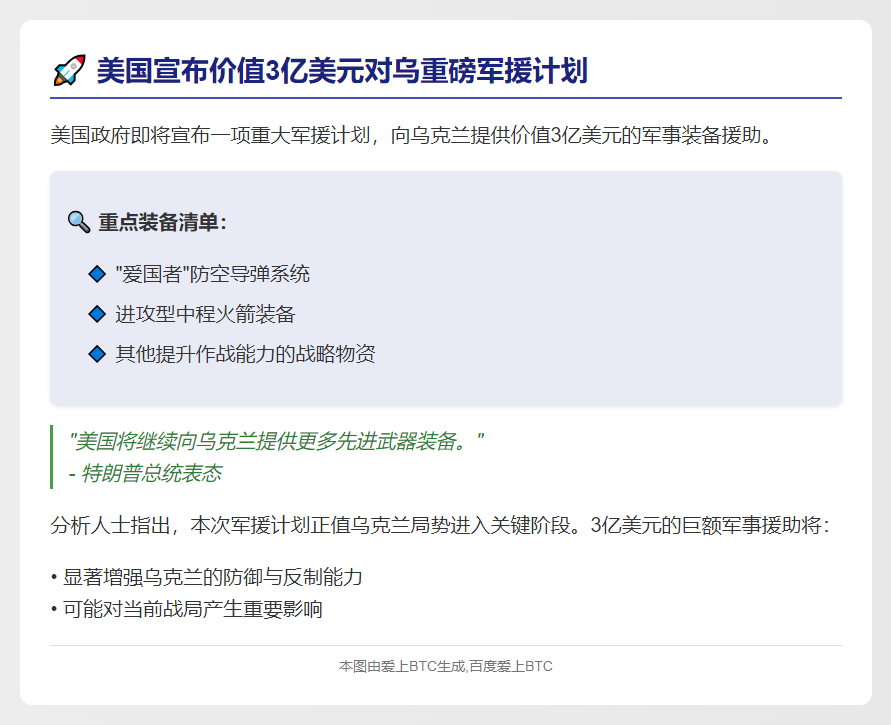Click the intro sentence starting with 美国政府即将宣布
The height and width of the screenshot is (725, 891).
(411, 135)
